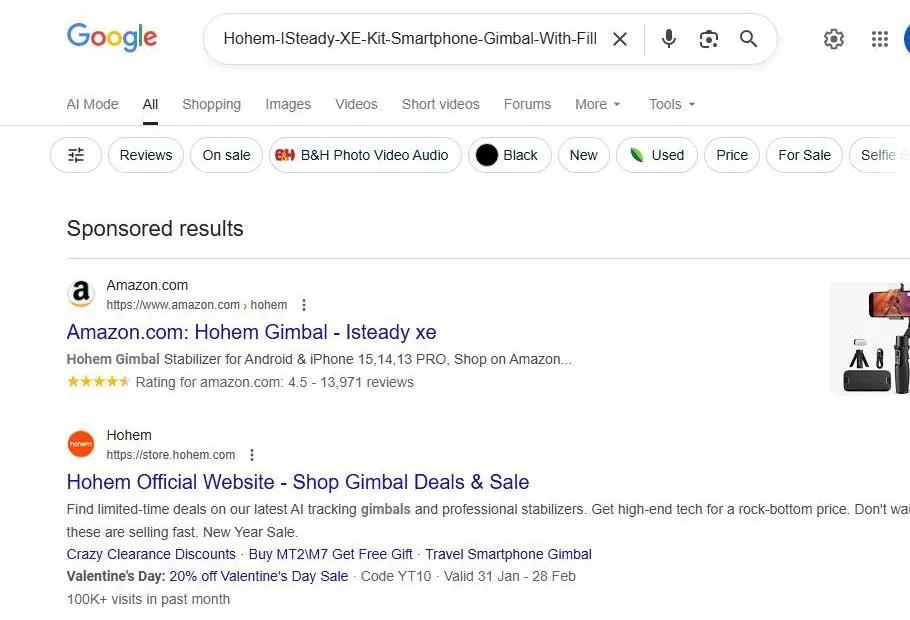Switch to the Shopping tab
Image resolution: width=910 pixels, height=620 pixels.
[211, 104]
